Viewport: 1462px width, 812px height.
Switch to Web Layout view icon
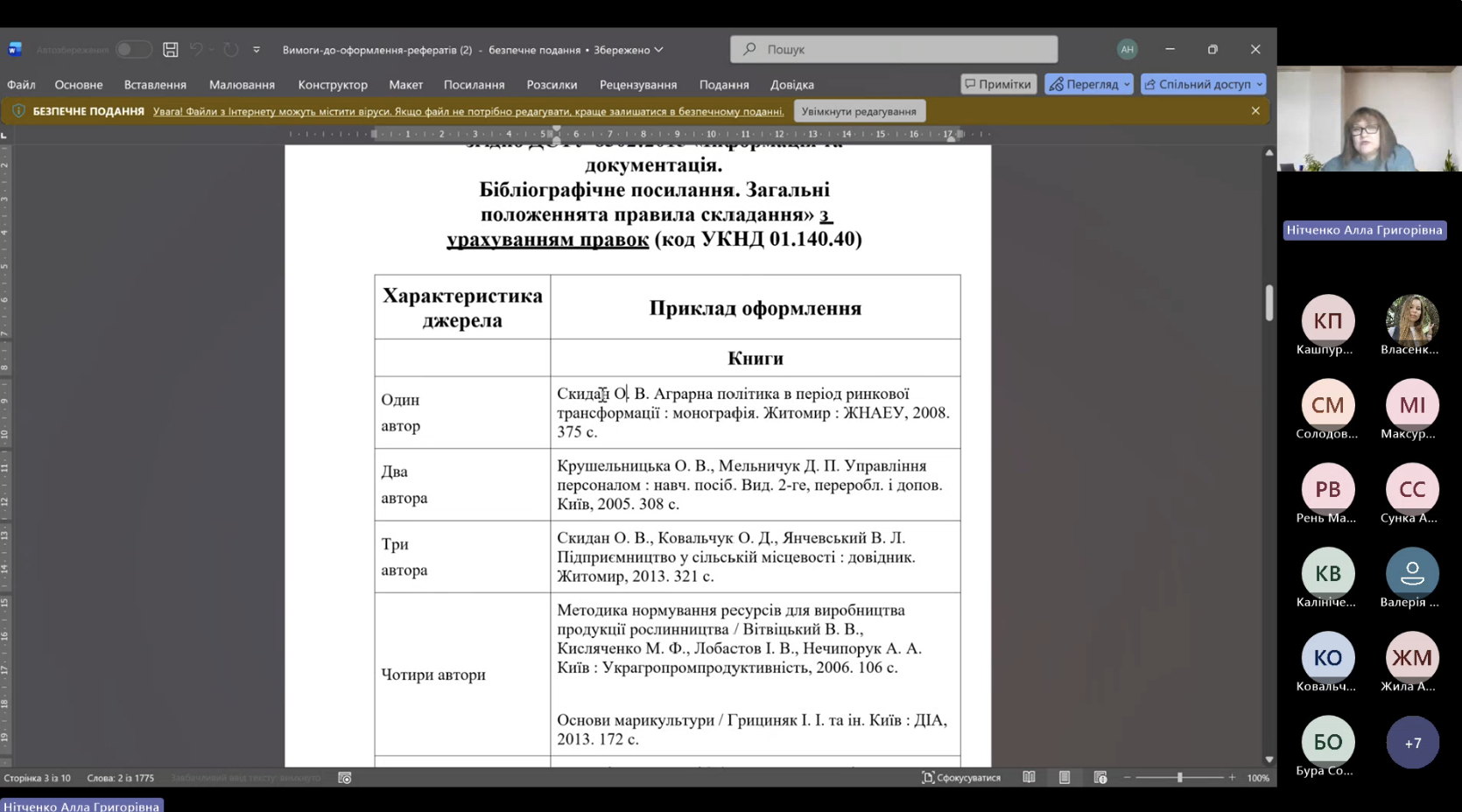1100,778
